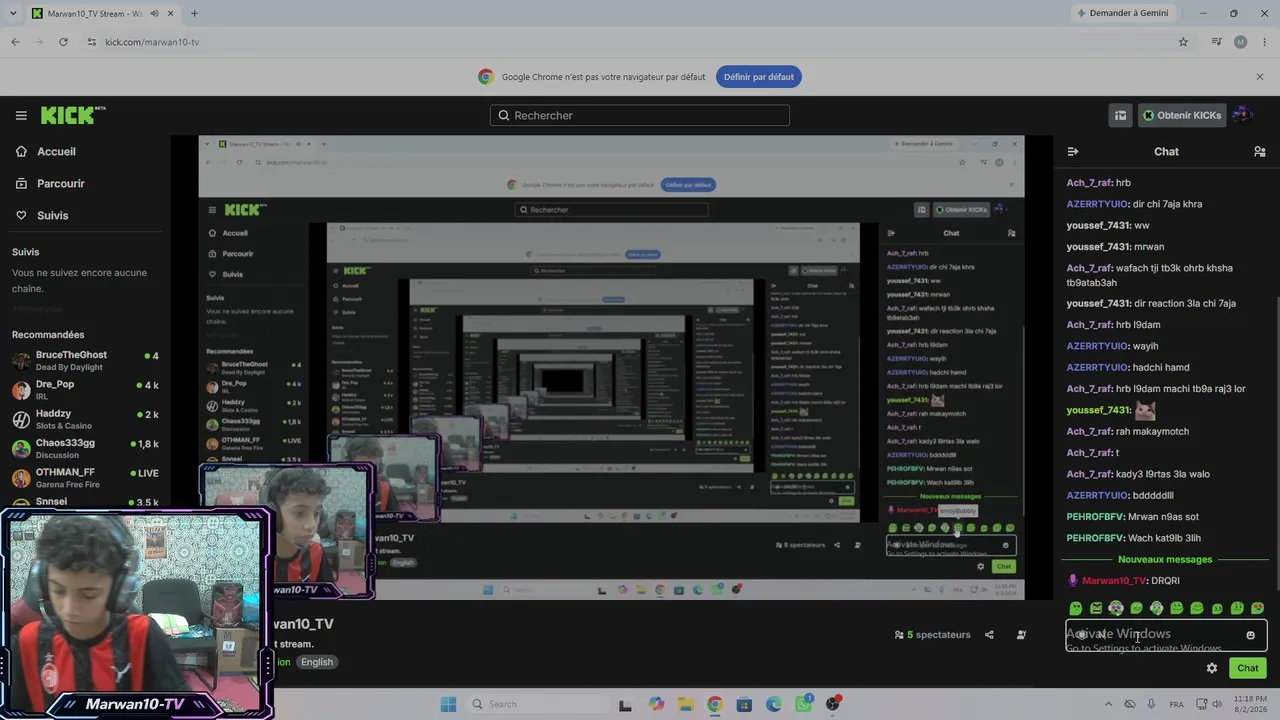Viewport: 1280px width, 720px height.
Task: Click the taskbar clock showing 11:18 PM
Action: click(x=1242, y=704)
